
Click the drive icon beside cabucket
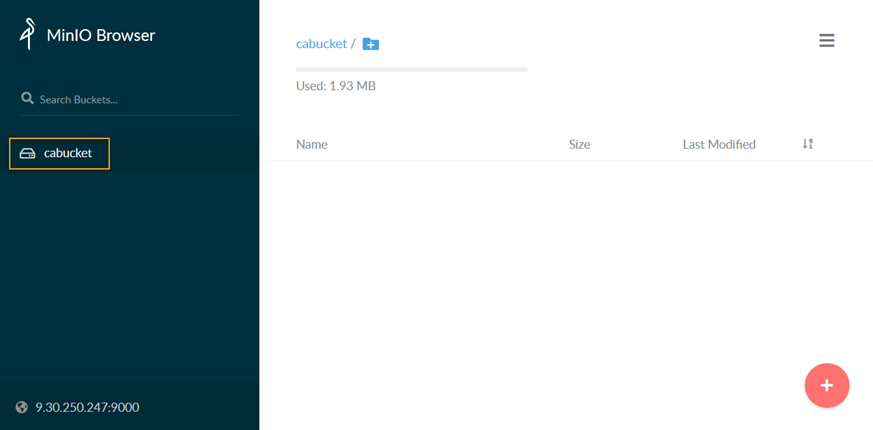click(x=27, y=153)
